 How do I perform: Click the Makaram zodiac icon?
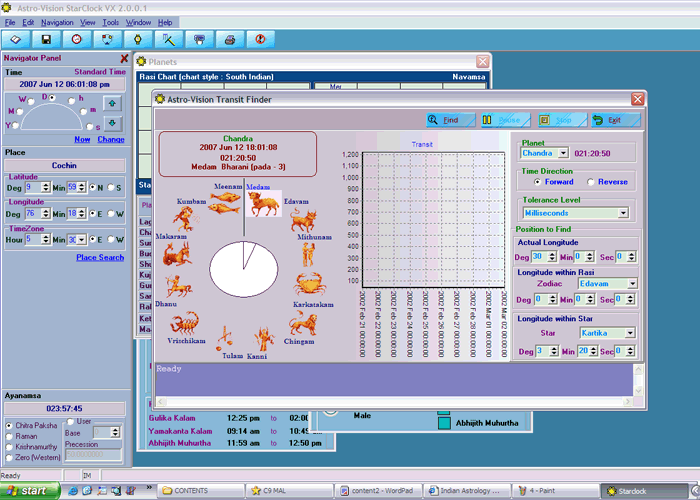177,254
